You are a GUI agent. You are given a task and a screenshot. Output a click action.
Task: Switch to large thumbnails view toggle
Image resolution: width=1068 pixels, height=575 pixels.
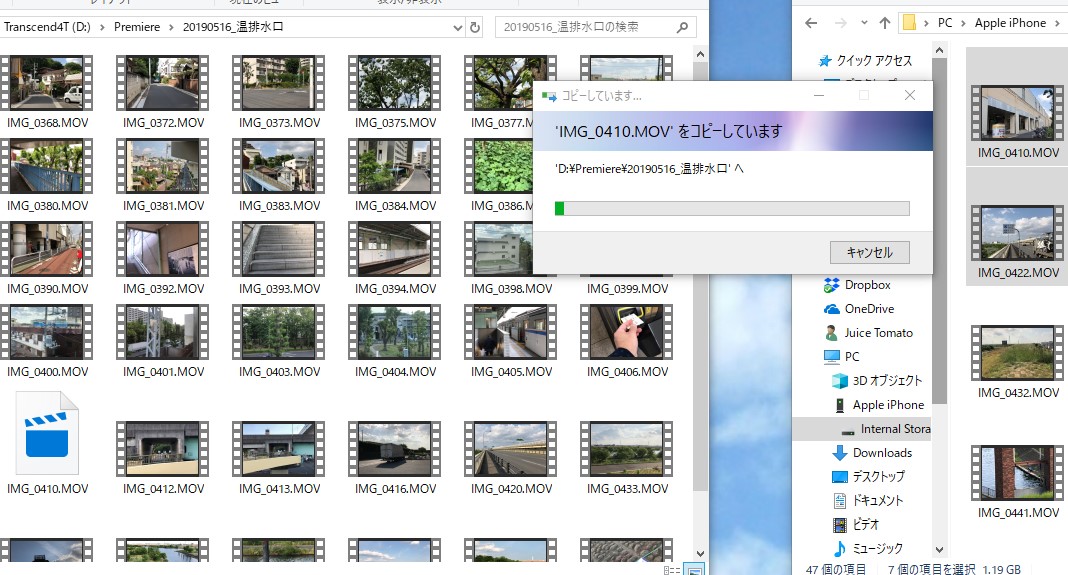coord(693,569)
